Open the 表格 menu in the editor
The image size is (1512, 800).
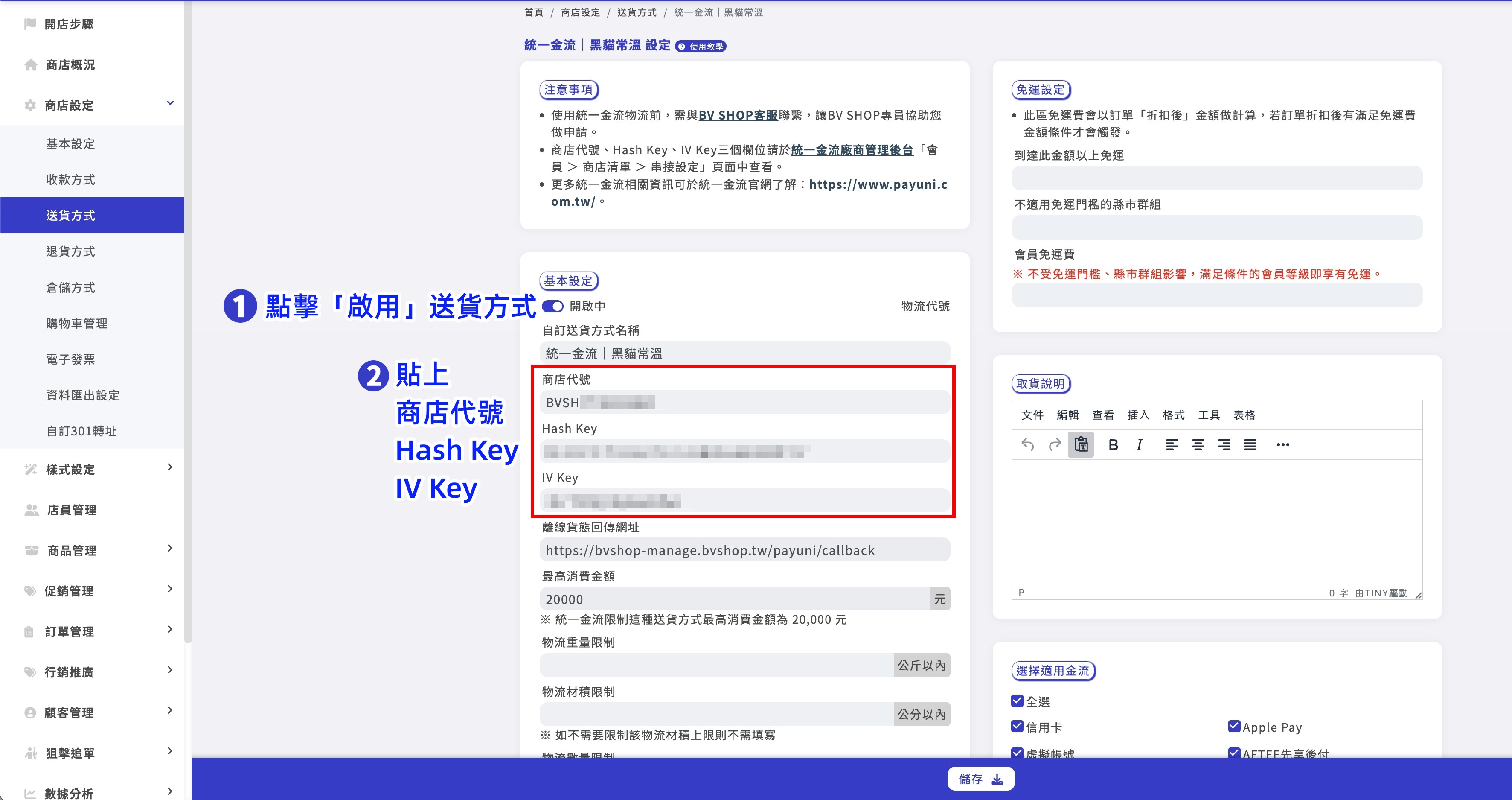click(1244, 415)
